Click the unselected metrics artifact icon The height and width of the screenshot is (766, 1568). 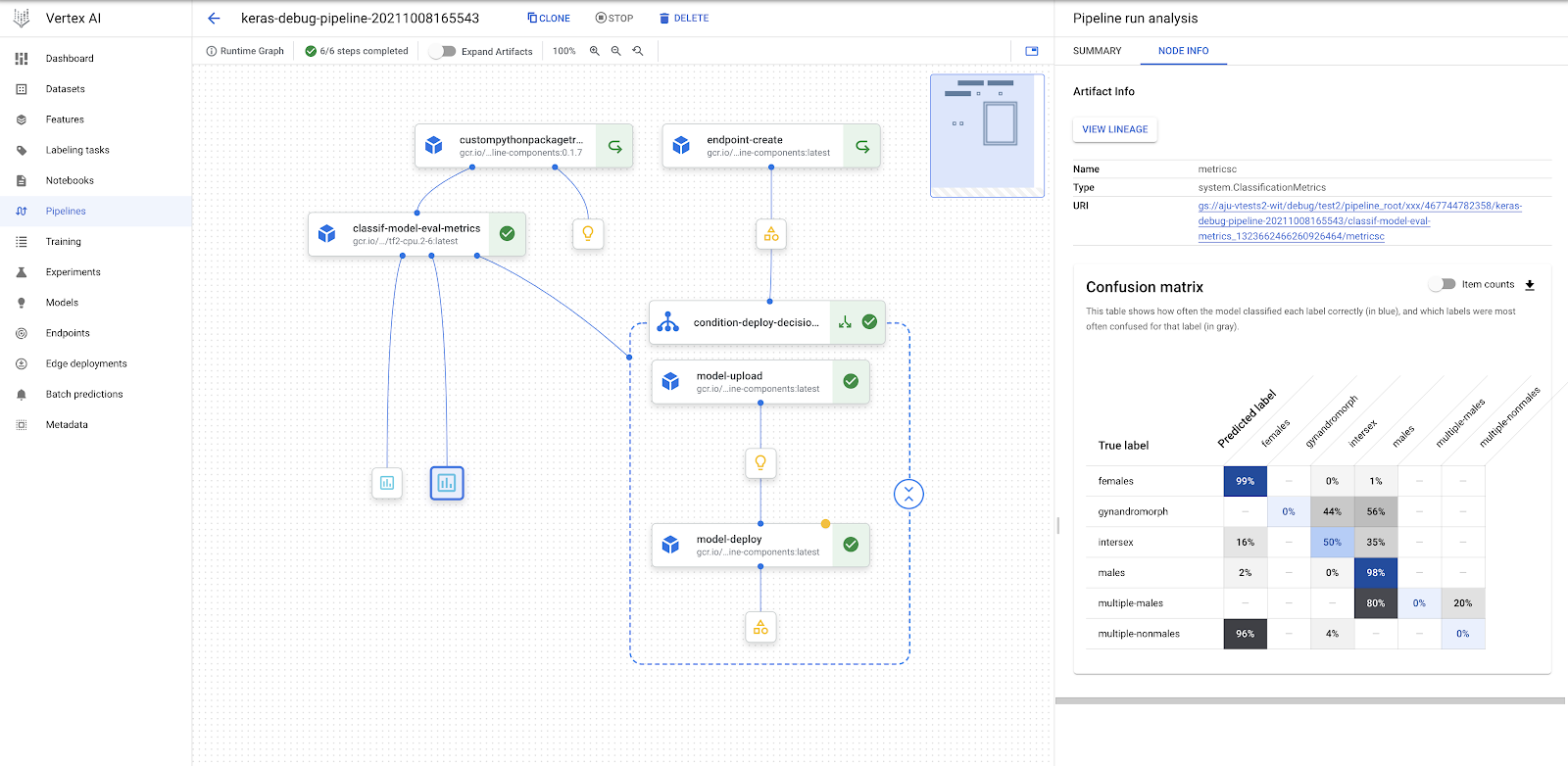tap(387, 483)
